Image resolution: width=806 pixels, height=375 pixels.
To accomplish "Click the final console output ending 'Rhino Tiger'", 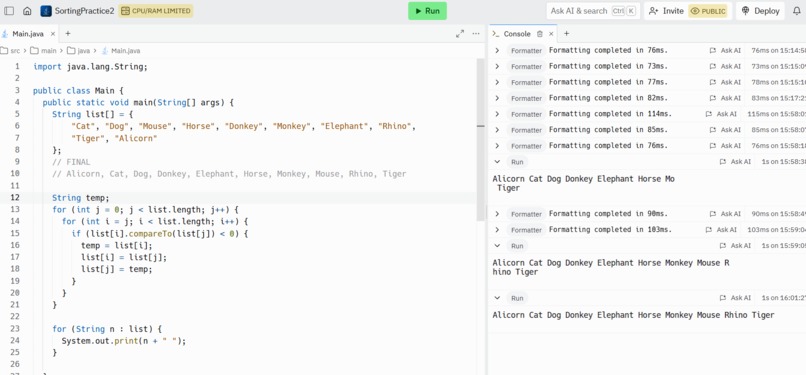I will [x=633, y=315].
